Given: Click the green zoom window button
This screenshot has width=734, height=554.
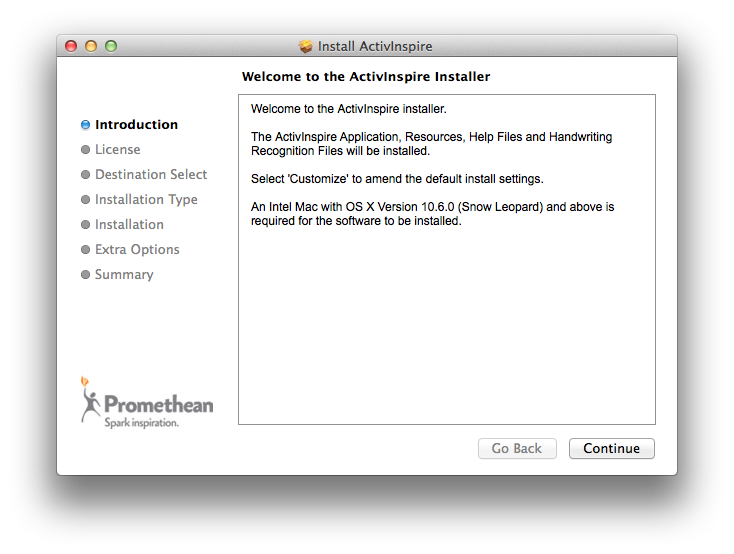Looking at the screenshot, I should tap(111, 46).
